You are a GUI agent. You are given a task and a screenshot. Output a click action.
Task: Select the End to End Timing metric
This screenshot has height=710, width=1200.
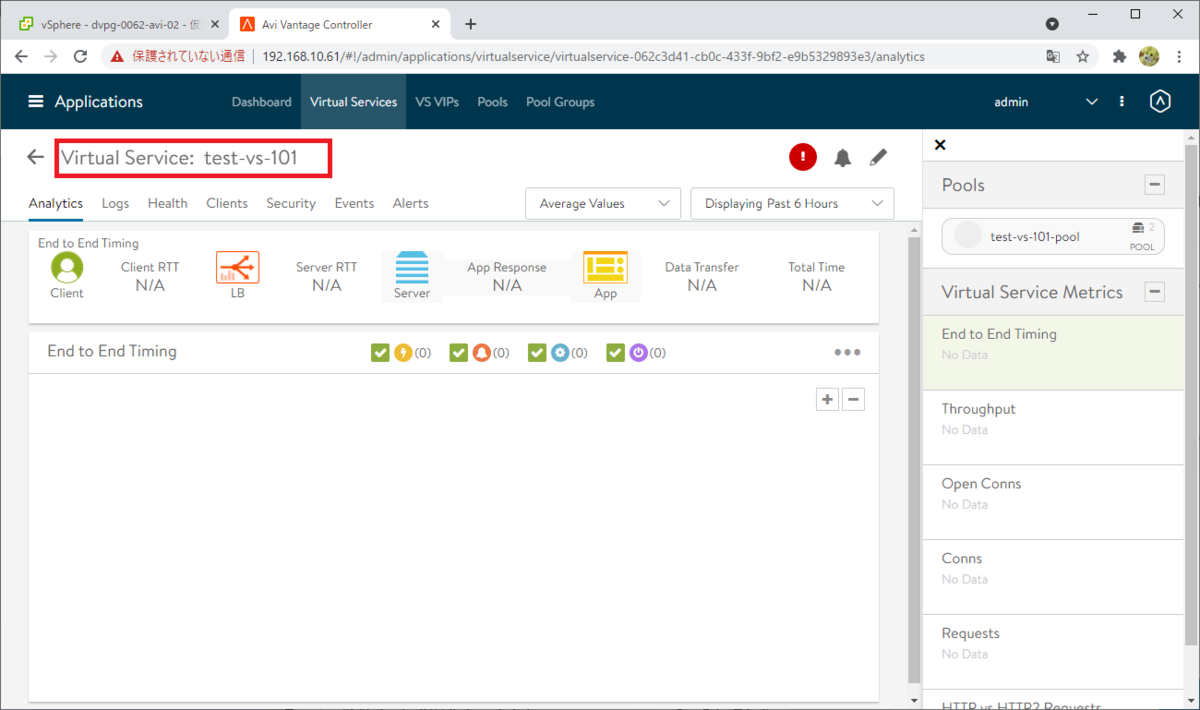point(1052,353)
